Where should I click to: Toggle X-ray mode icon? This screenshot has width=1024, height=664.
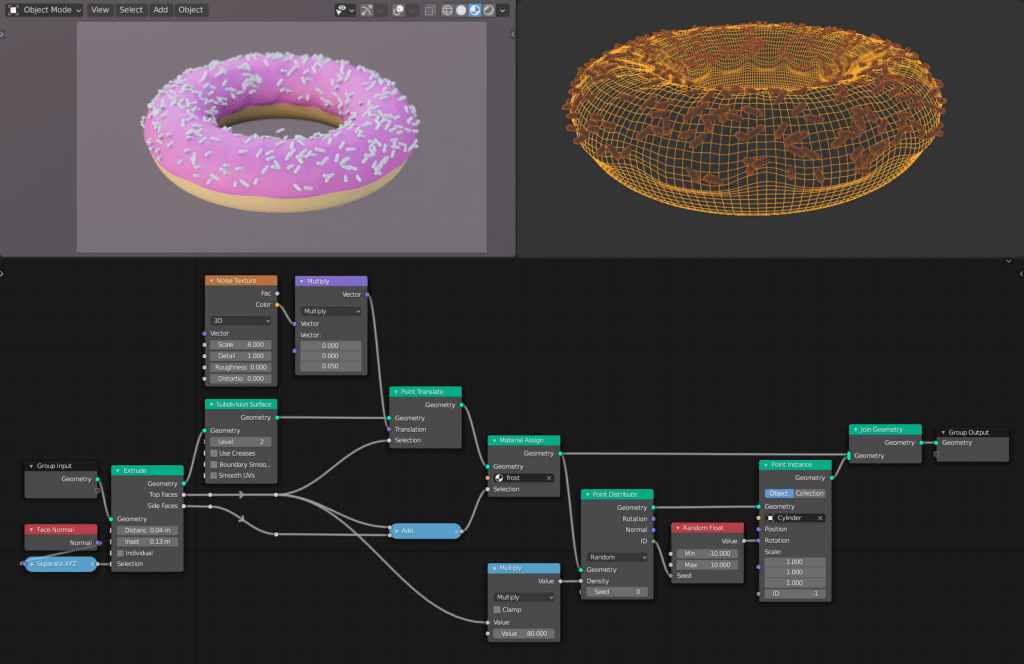point(429,10)
